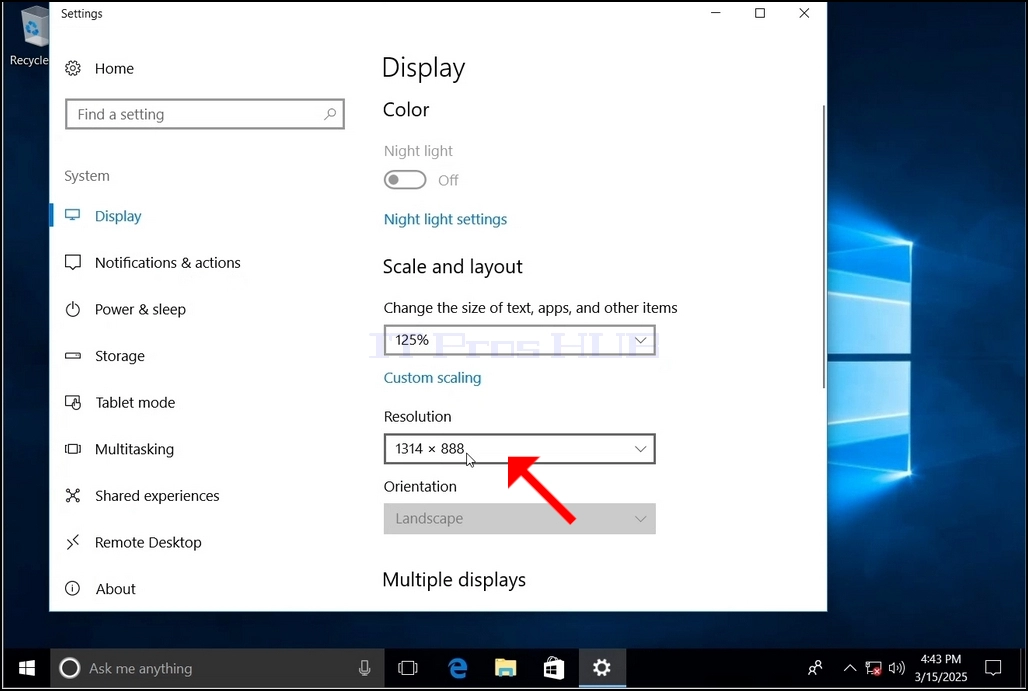
Task: Click the Settings window vertical scrollbar
Action: click(823, 246)
